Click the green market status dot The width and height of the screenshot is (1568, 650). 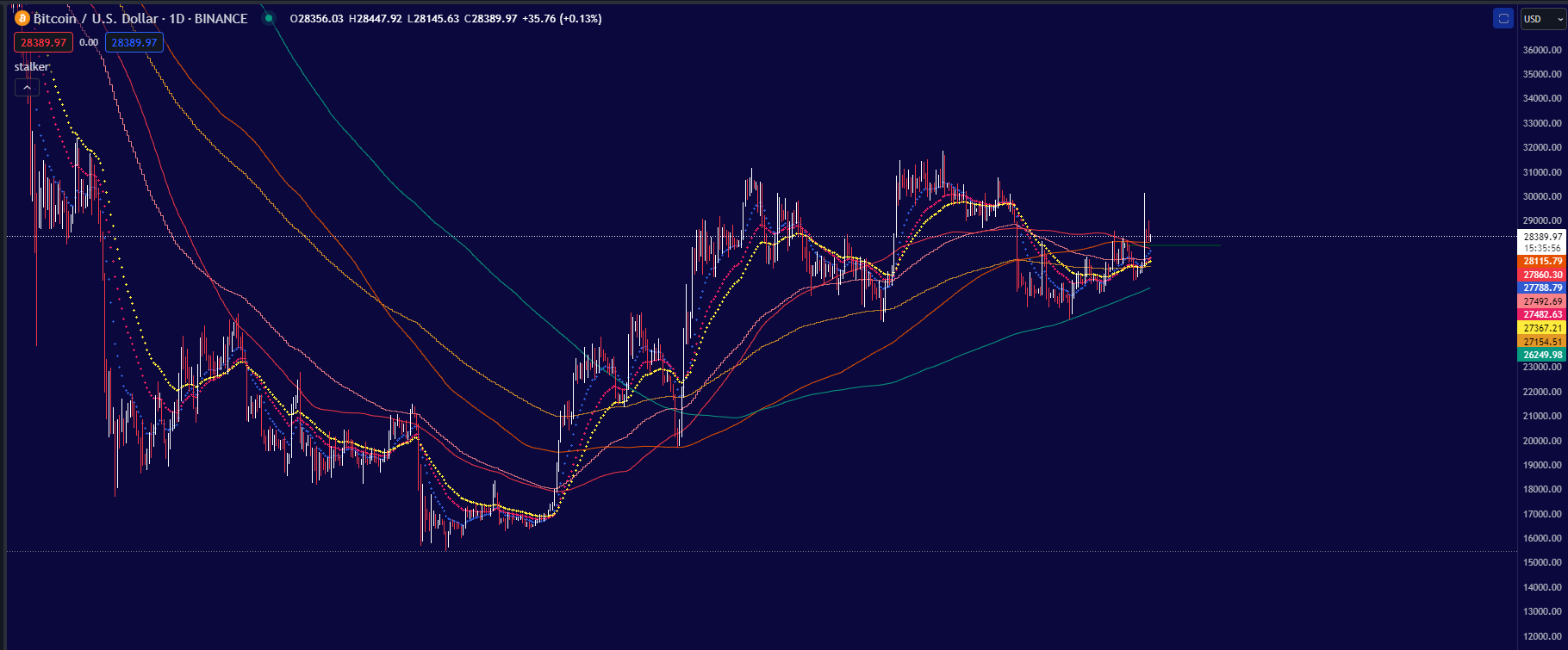click(269, 18)
